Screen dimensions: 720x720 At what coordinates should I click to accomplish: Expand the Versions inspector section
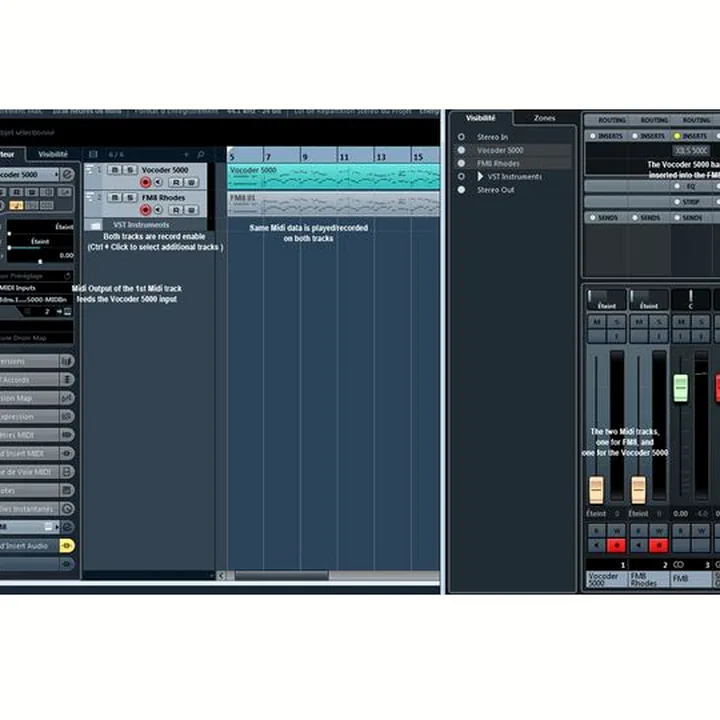click(x=29, y=361)
